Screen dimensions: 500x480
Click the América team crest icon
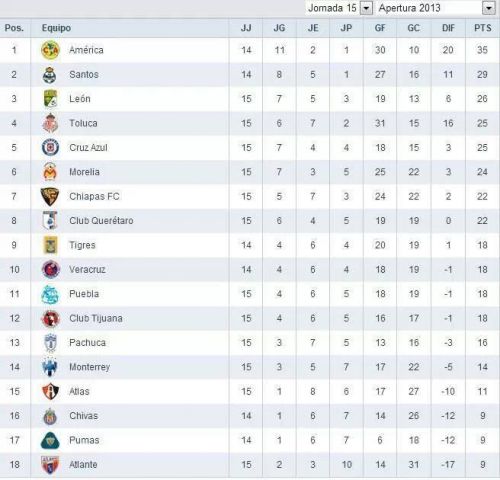click(x=50, y=50)
